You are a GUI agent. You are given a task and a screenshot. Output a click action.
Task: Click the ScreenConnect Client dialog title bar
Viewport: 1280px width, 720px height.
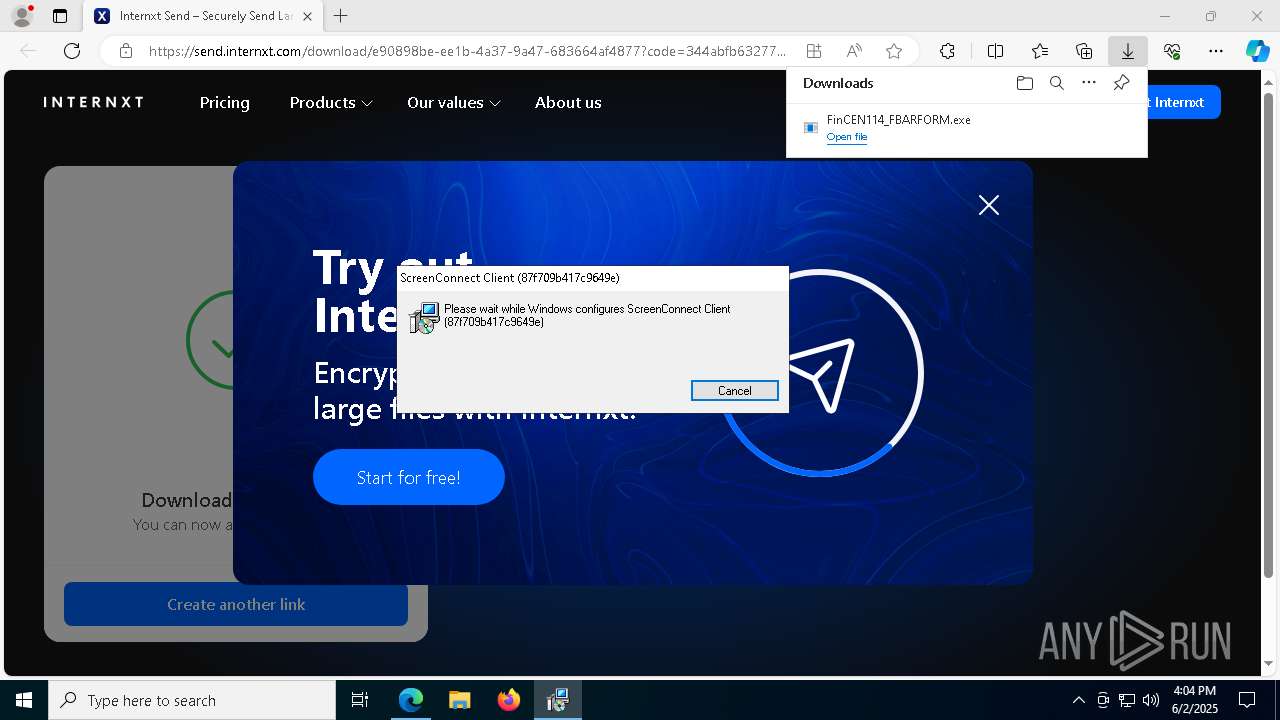pos(593,277)
